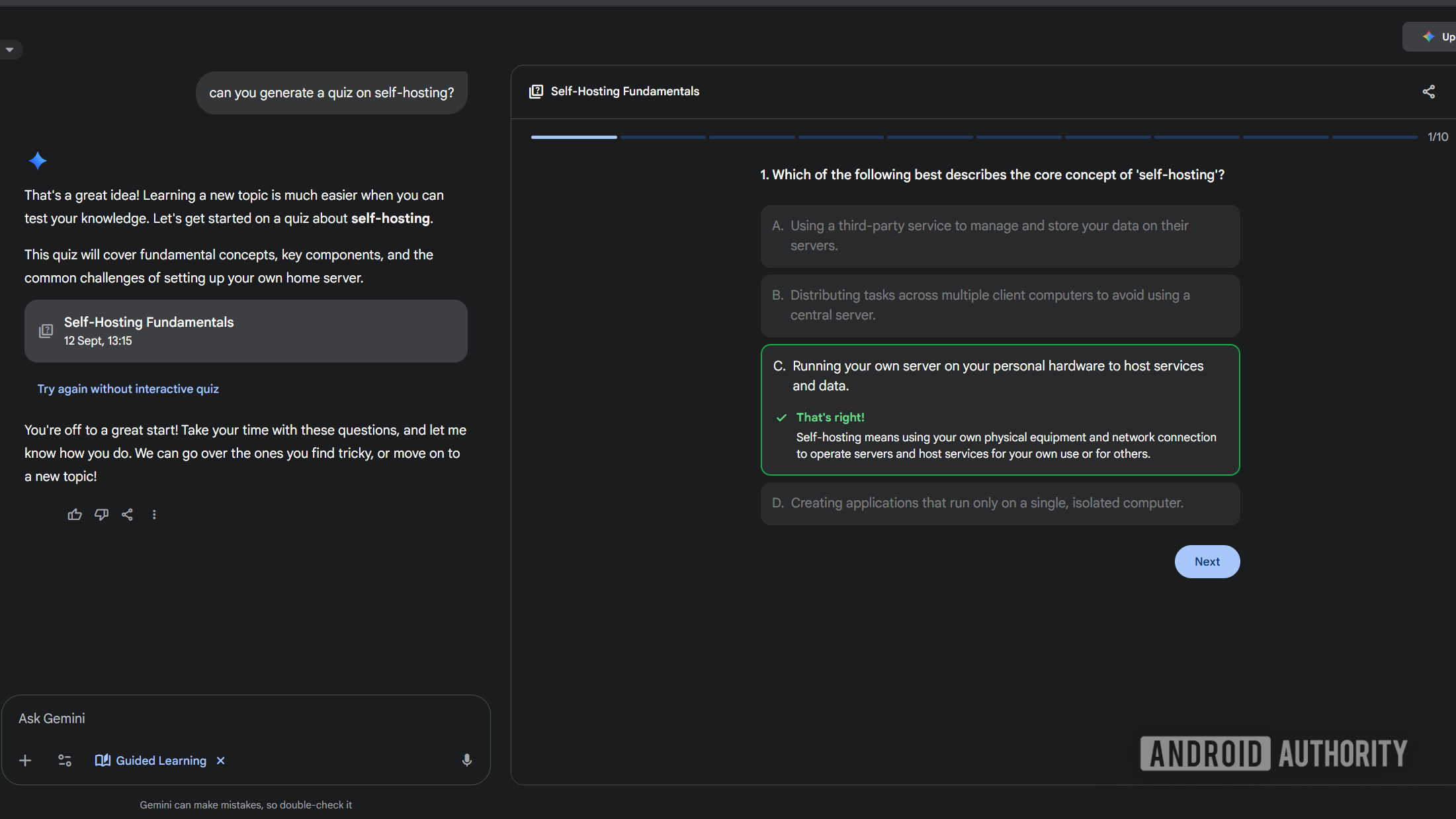Image resolution: width=1456 pixels, height=819 pixels.
Task: Open the Self-Hosting Fundamentals quiz card
Action: pos(245,331)
